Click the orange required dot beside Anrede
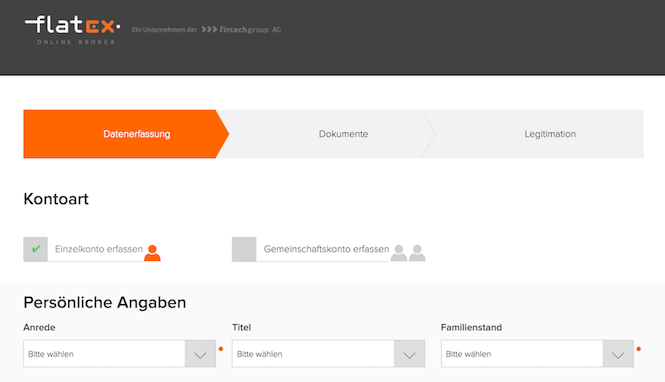 [x=221, y=349]
